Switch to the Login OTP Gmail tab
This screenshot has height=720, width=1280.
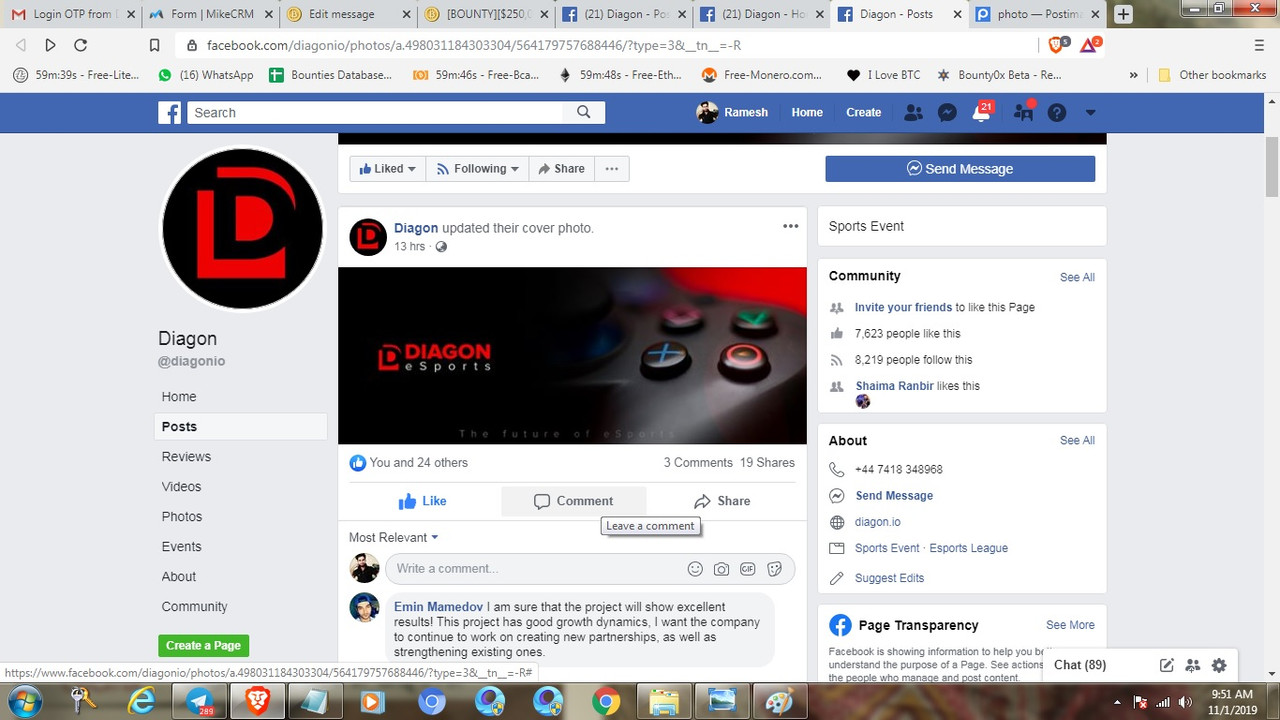click(70, 14)
